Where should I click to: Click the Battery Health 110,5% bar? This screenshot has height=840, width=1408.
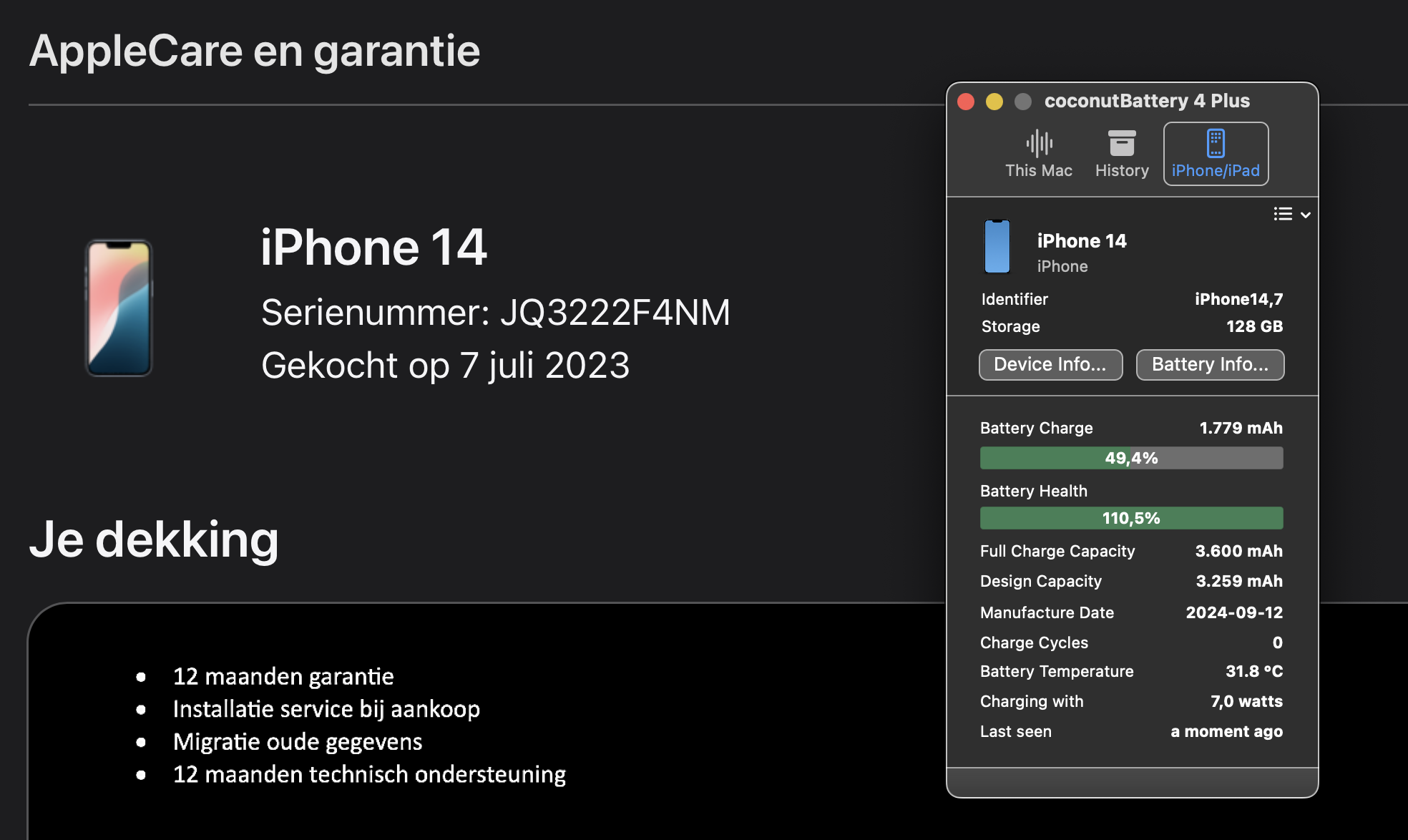(x=1131, y=518)
